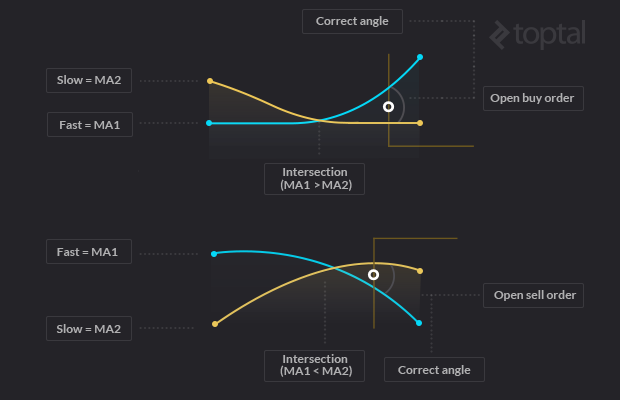Click the top Correct angle label
Viewport: 620px width, 400px height.
(352, 21)
